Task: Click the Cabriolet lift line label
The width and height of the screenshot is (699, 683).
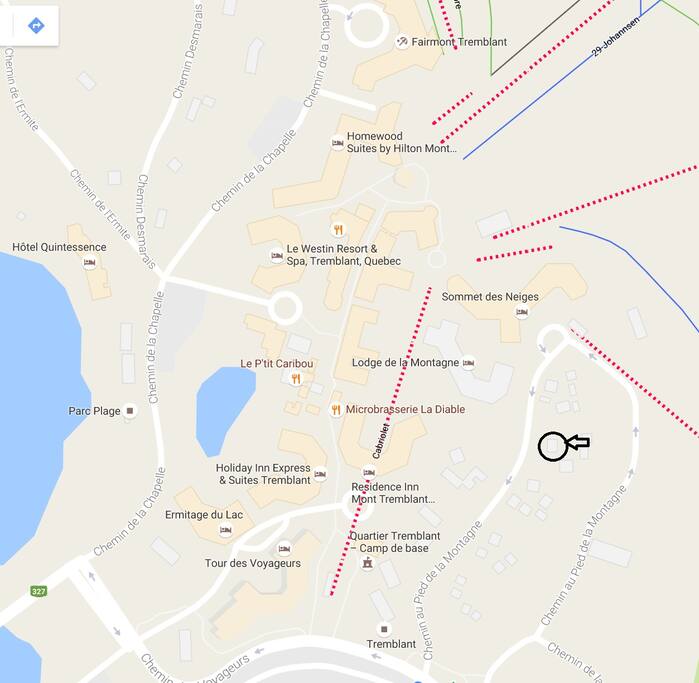Action: coord(382,441)
